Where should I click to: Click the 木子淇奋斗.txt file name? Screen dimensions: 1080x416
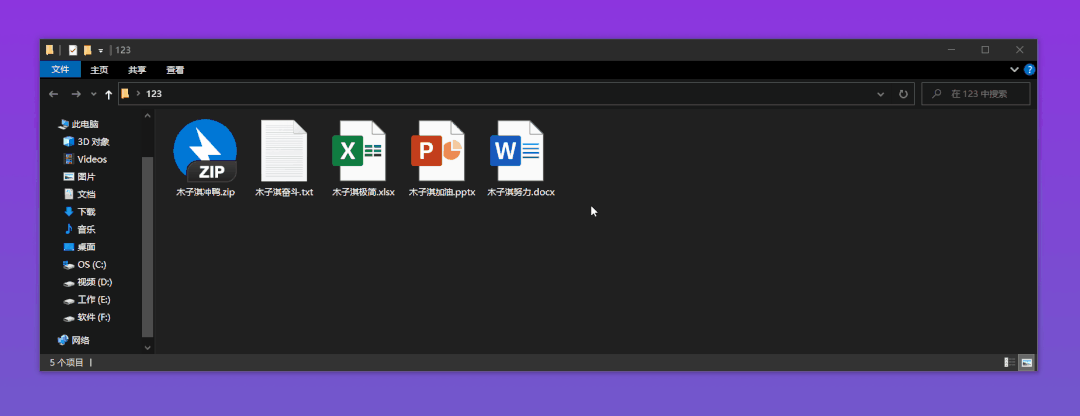point(284,192)
